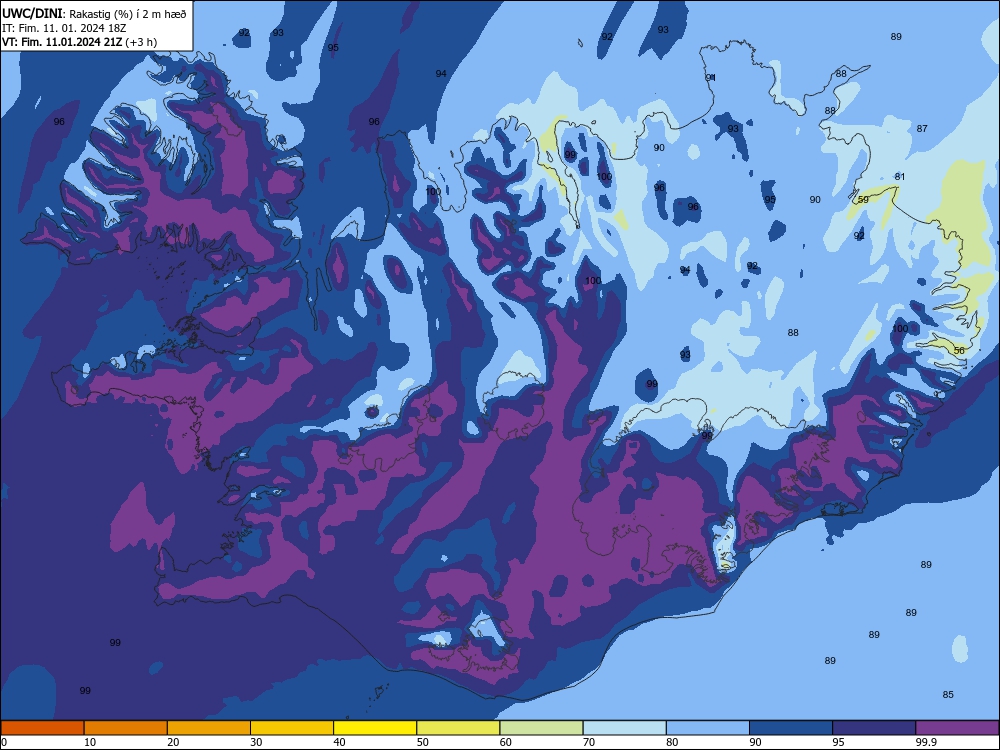
Task: Click the valid time line 'VT: Fim. 11.01.2024 21Z (+3 h)'
Action: pos(80,42)
